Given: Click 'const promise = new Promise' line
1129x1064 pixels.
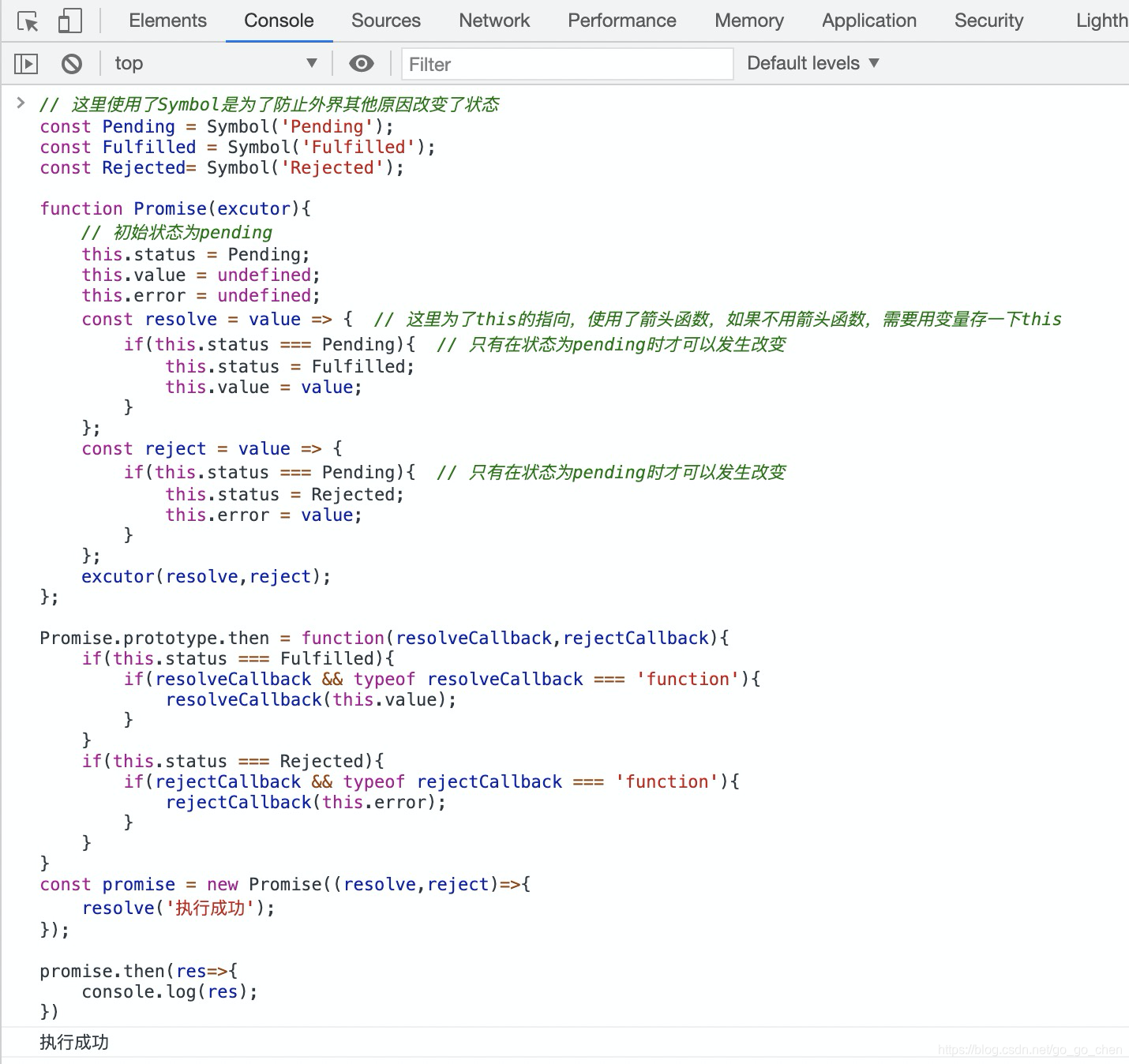Looking at the screenshot, I should click(x=285, y=884).
